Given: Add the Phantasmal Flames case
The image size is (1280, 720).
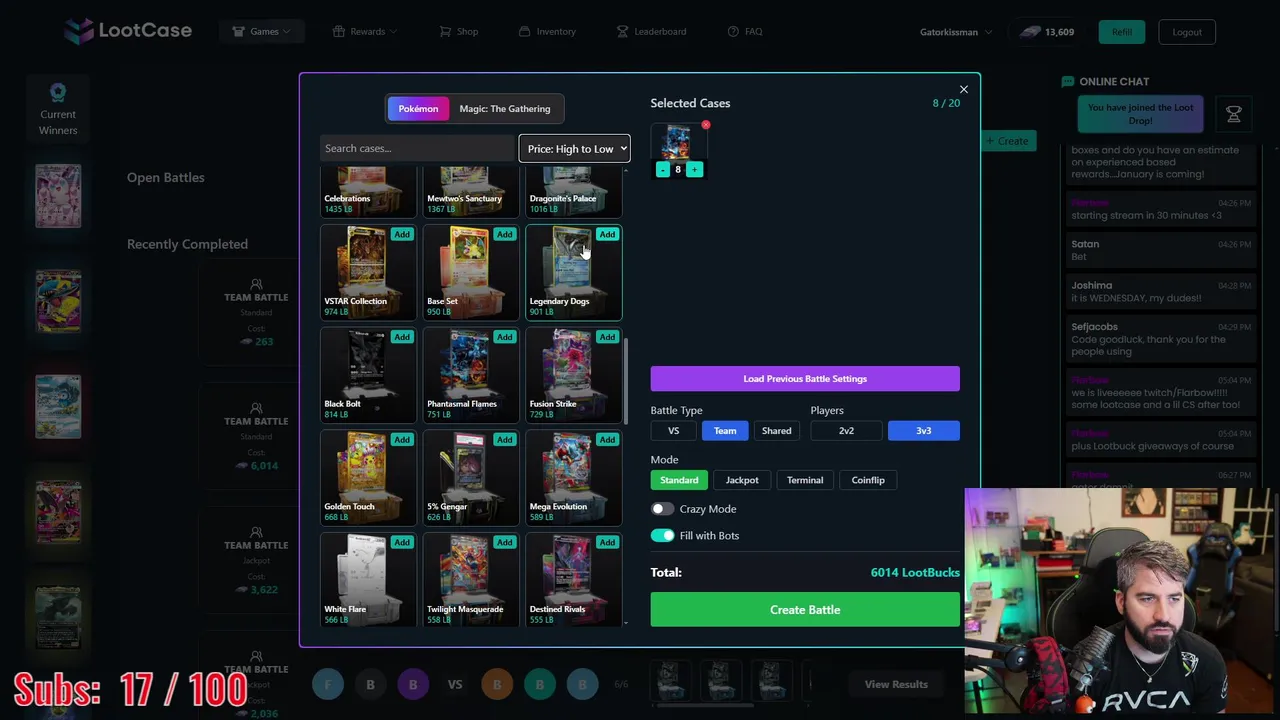Looking at the screenshot, I should tap(504, 337).
